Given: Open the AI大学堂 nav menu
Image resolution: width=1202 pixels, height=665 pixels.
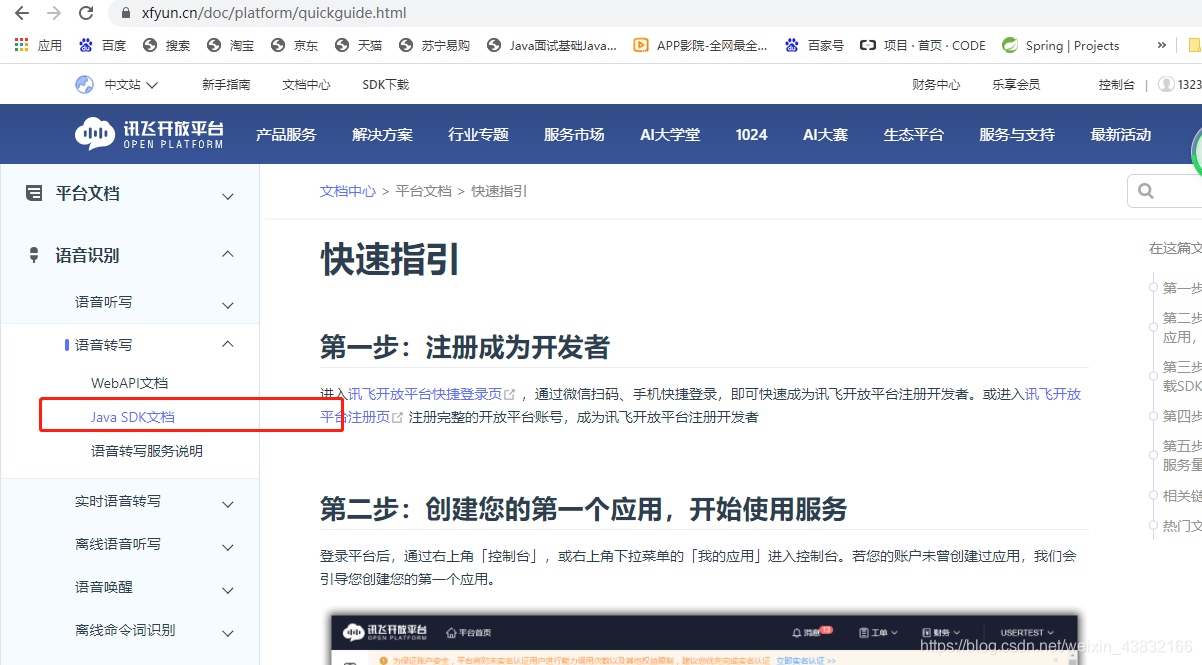Looking at the screenshot, I should tap(670, 134).
